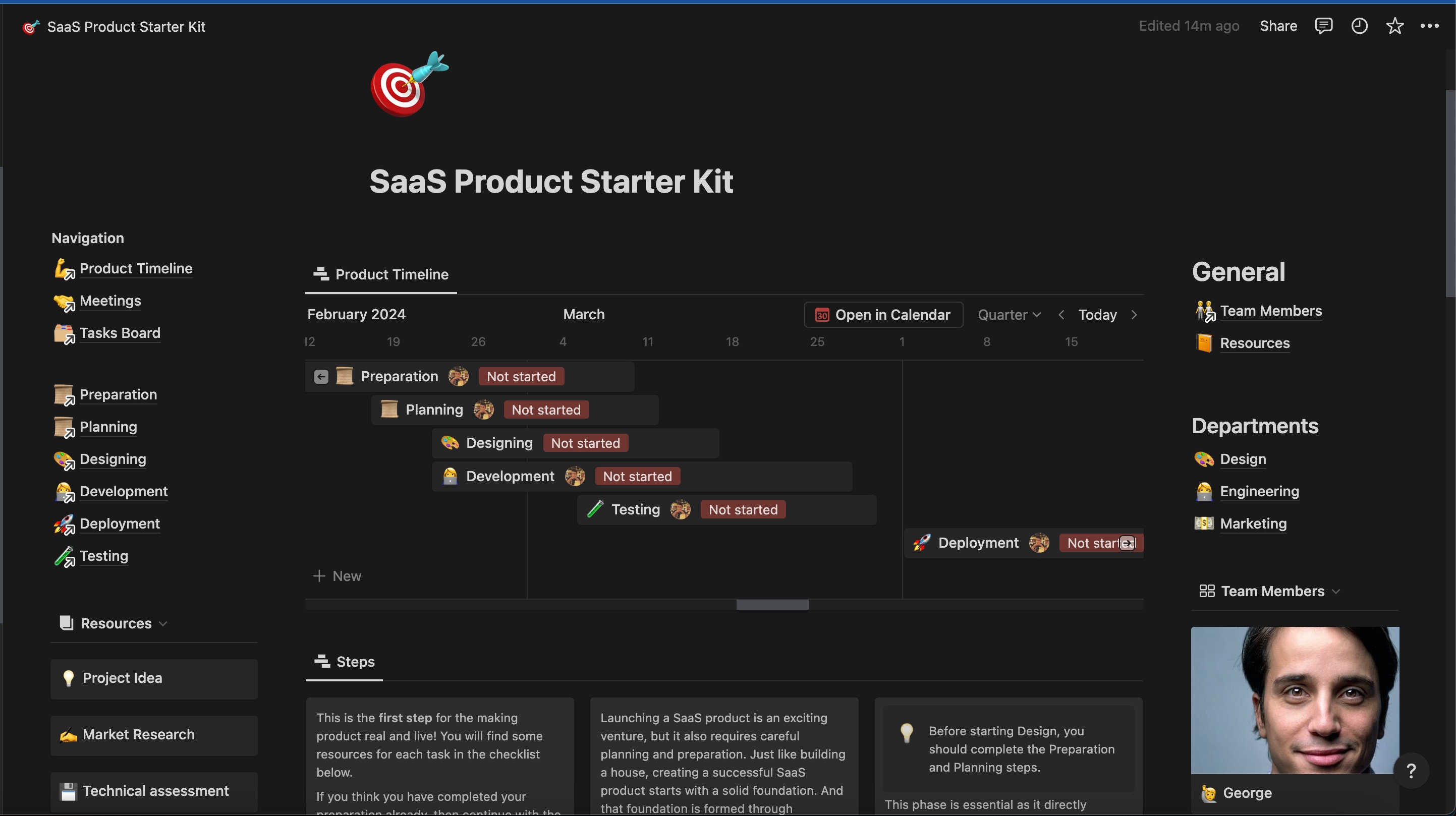Open the more options ellipsis menu
The height and width of the screenshot is (816, 1456).
[x=1430, y=26]
